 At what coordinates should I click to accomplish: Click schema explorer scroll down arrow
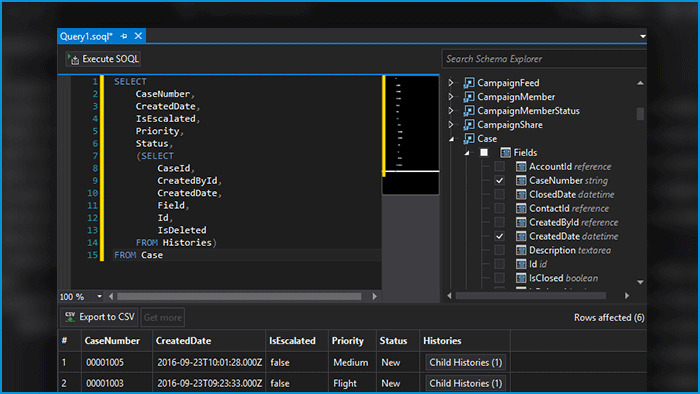(640, 282)
